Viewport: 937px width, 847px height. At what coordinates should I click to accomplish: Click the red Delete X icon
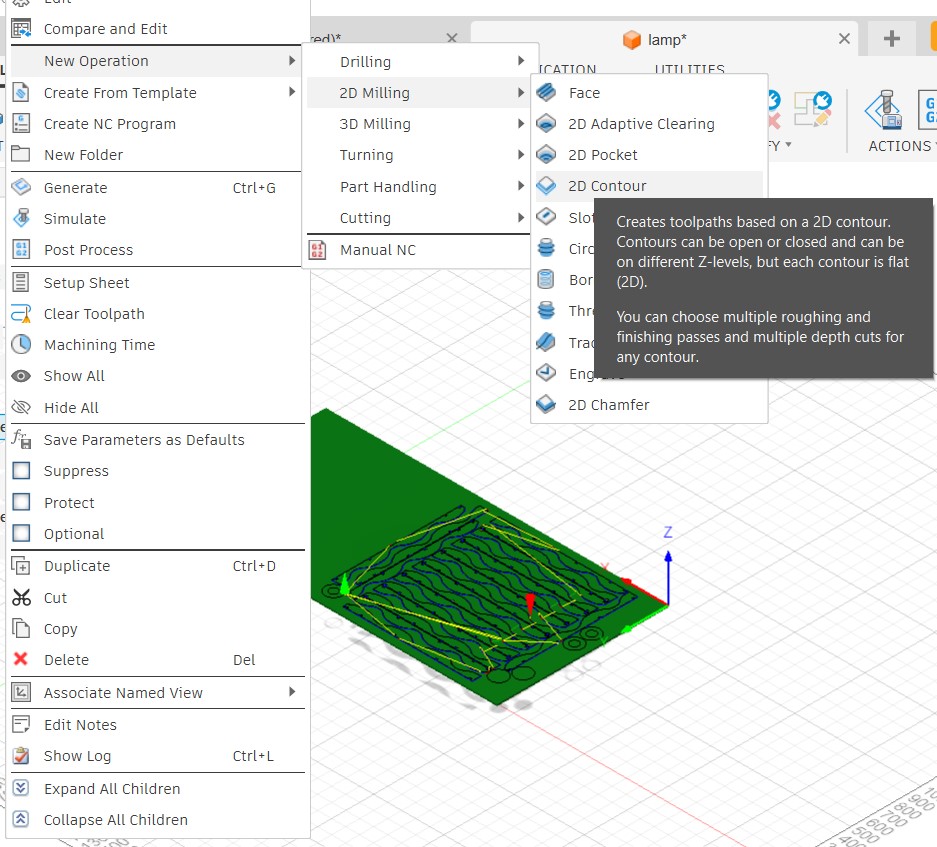click(21, 659)
